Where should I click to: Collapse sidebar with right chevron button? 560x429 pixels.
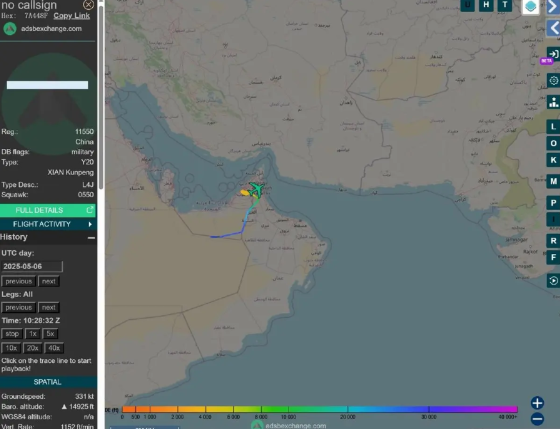pos(553,7)
